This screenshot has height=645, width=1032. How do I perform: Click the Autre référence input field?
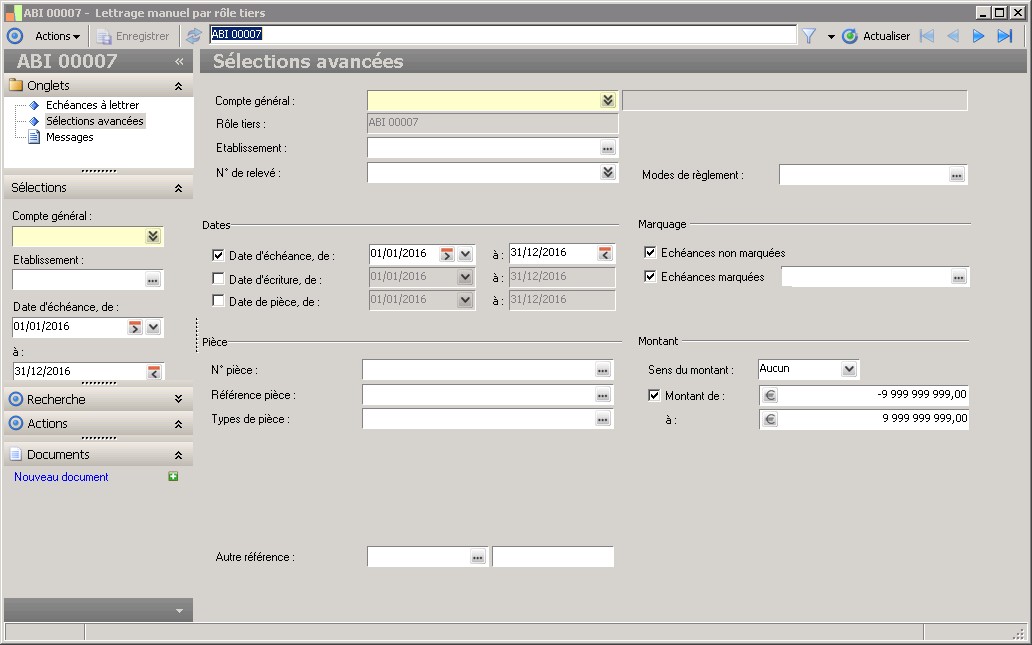(x=418, y=557)
